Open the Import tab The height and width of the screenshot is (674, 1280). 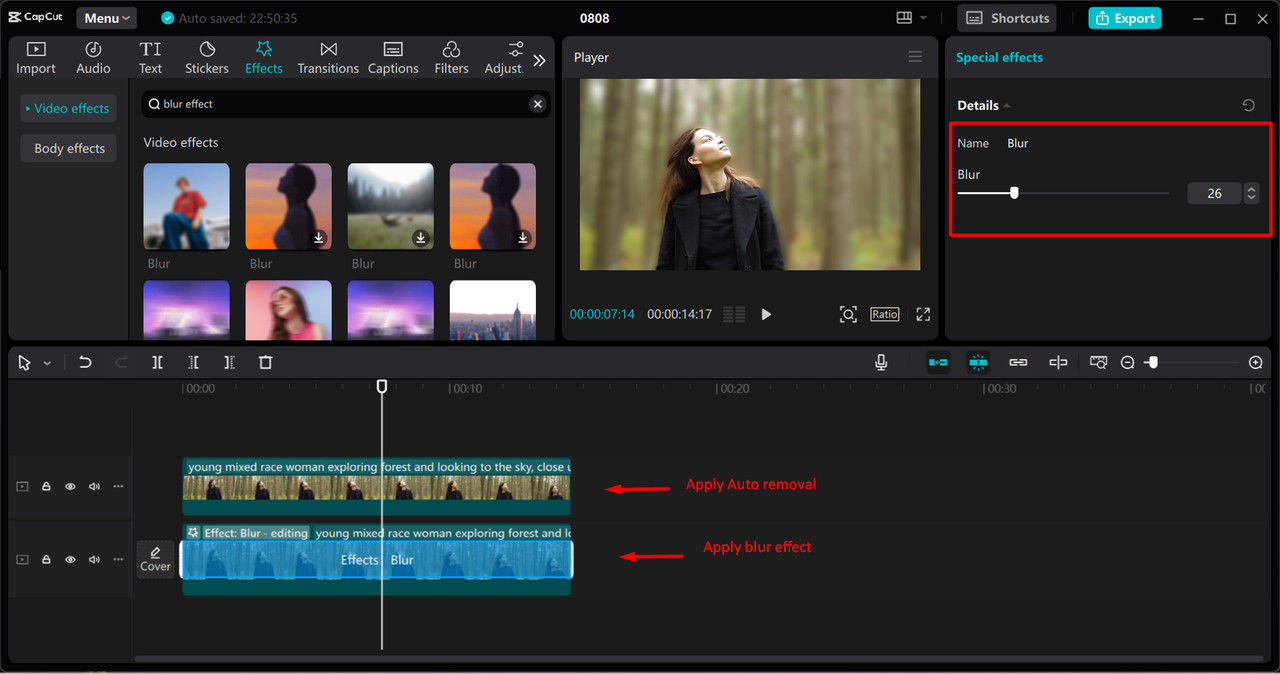point(36,58)
